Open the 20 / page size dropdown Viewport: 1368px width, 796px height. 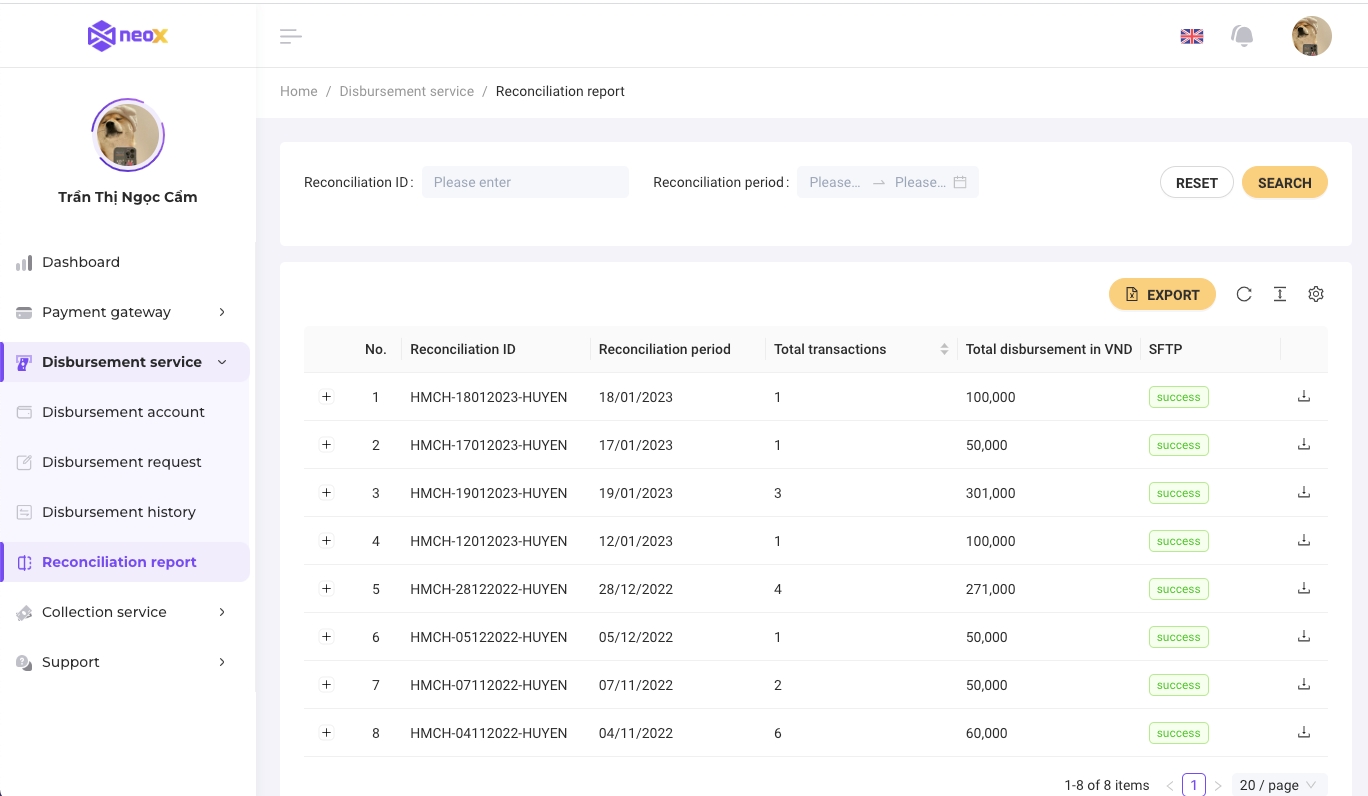coord(1278,785)
